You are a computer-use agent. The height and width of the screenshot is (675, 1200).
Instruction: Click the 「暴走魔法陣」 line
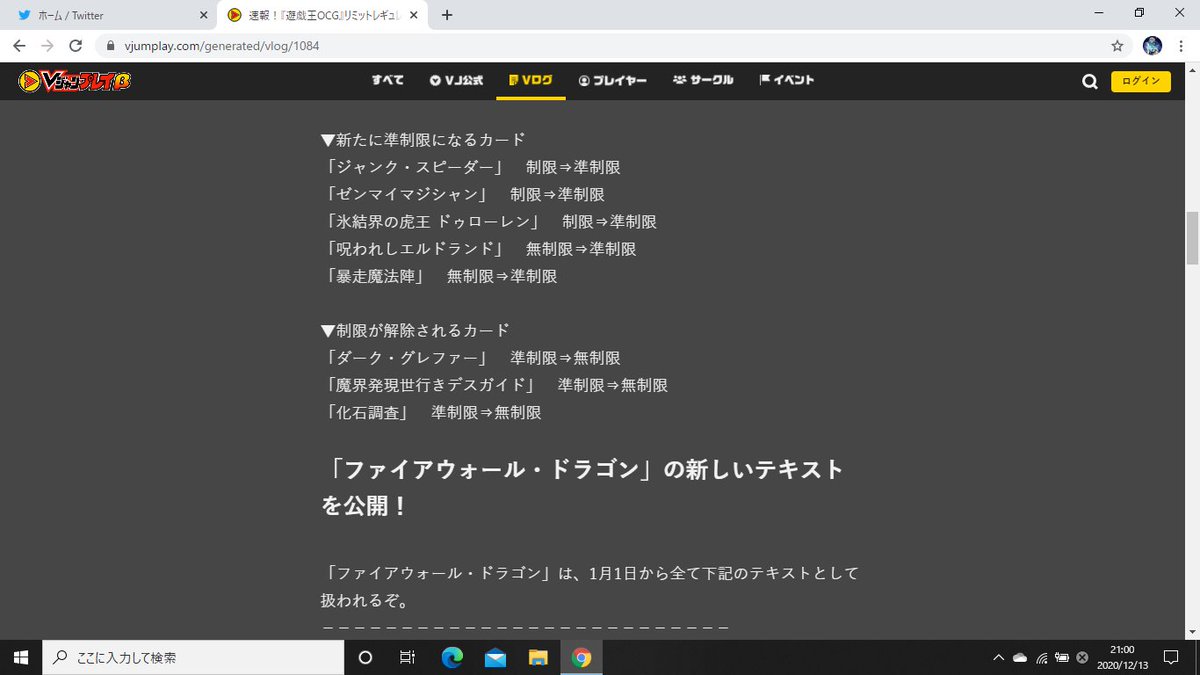click(441, 275)
